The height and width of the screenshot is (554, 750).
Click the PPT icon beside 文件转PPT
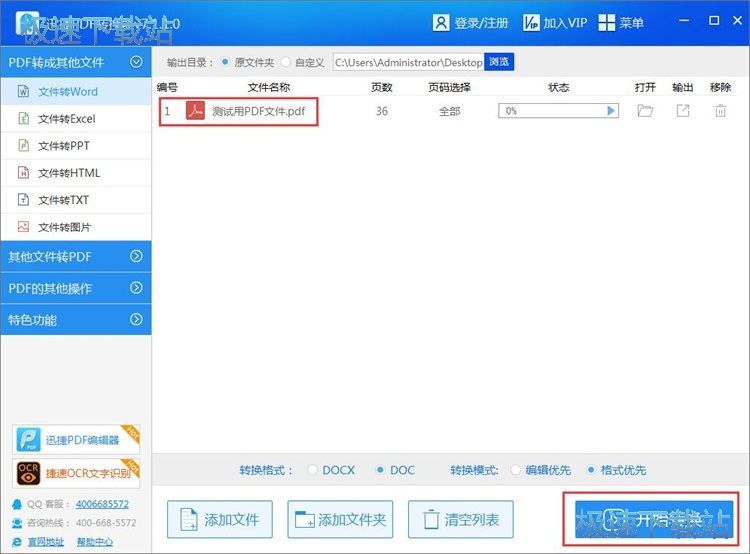(x=23, y=145)
